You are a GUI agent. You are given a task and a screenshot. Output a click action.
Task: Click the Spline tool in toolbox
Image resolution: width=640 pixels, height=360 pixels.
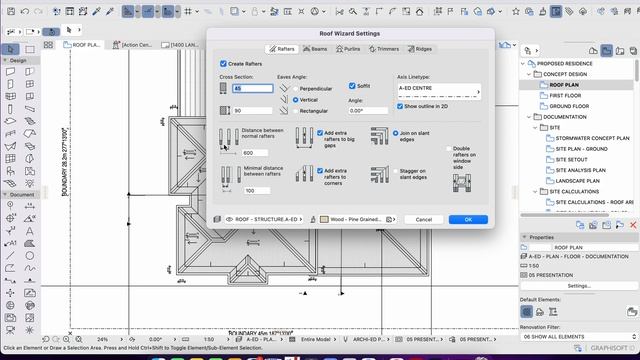[x=30, y=269]
